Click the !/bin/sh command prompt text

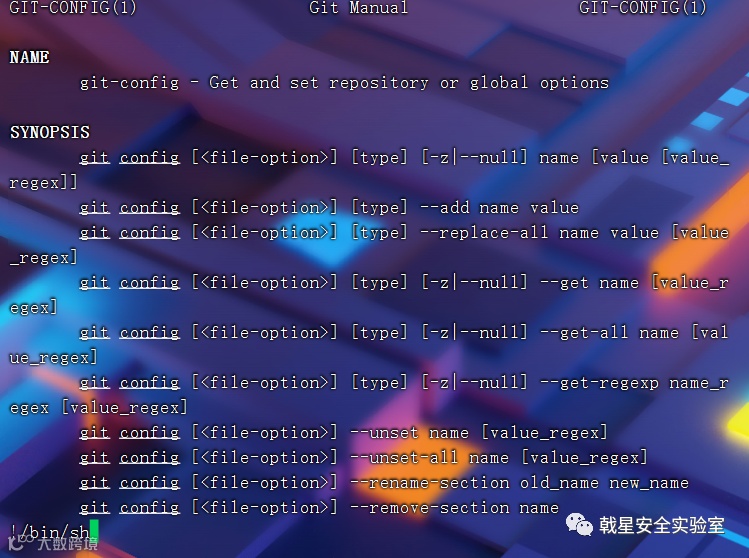click(49, 531)
